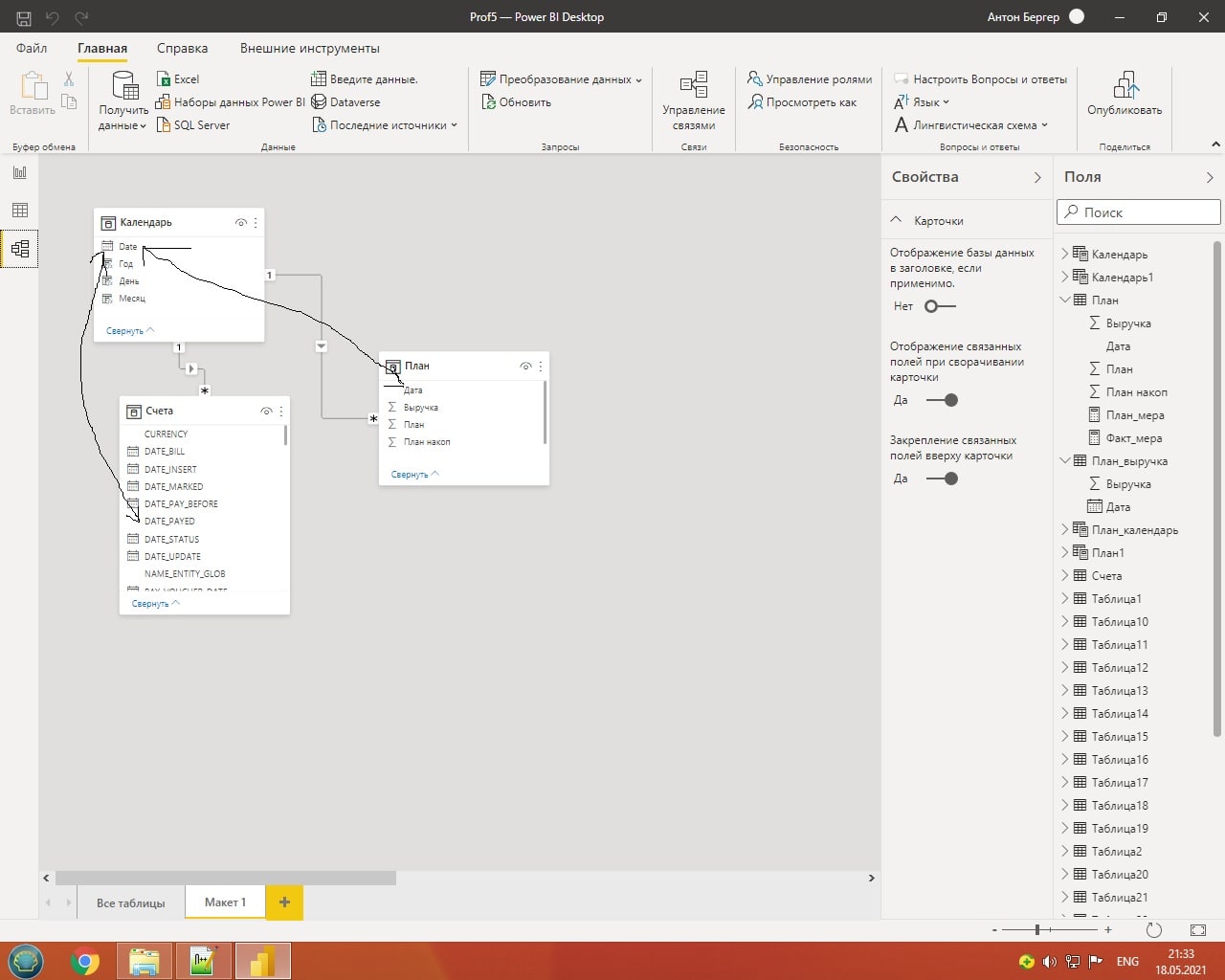
Task: Click the Save icon in title bar
Action: pyautogui.click(x=24, y=17)
